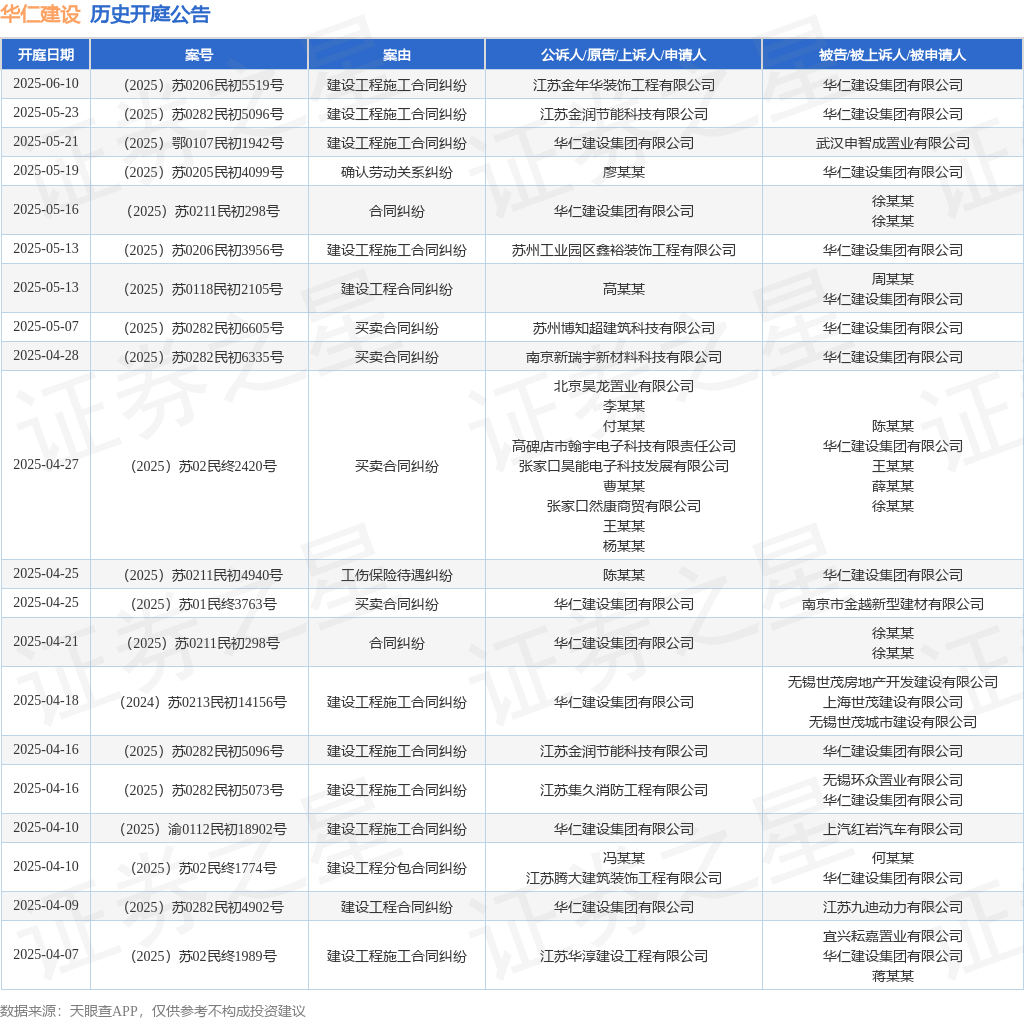The image size is (1024, 1020).
Task: Click plaintiff 高某某
Action: coord(623,289)
